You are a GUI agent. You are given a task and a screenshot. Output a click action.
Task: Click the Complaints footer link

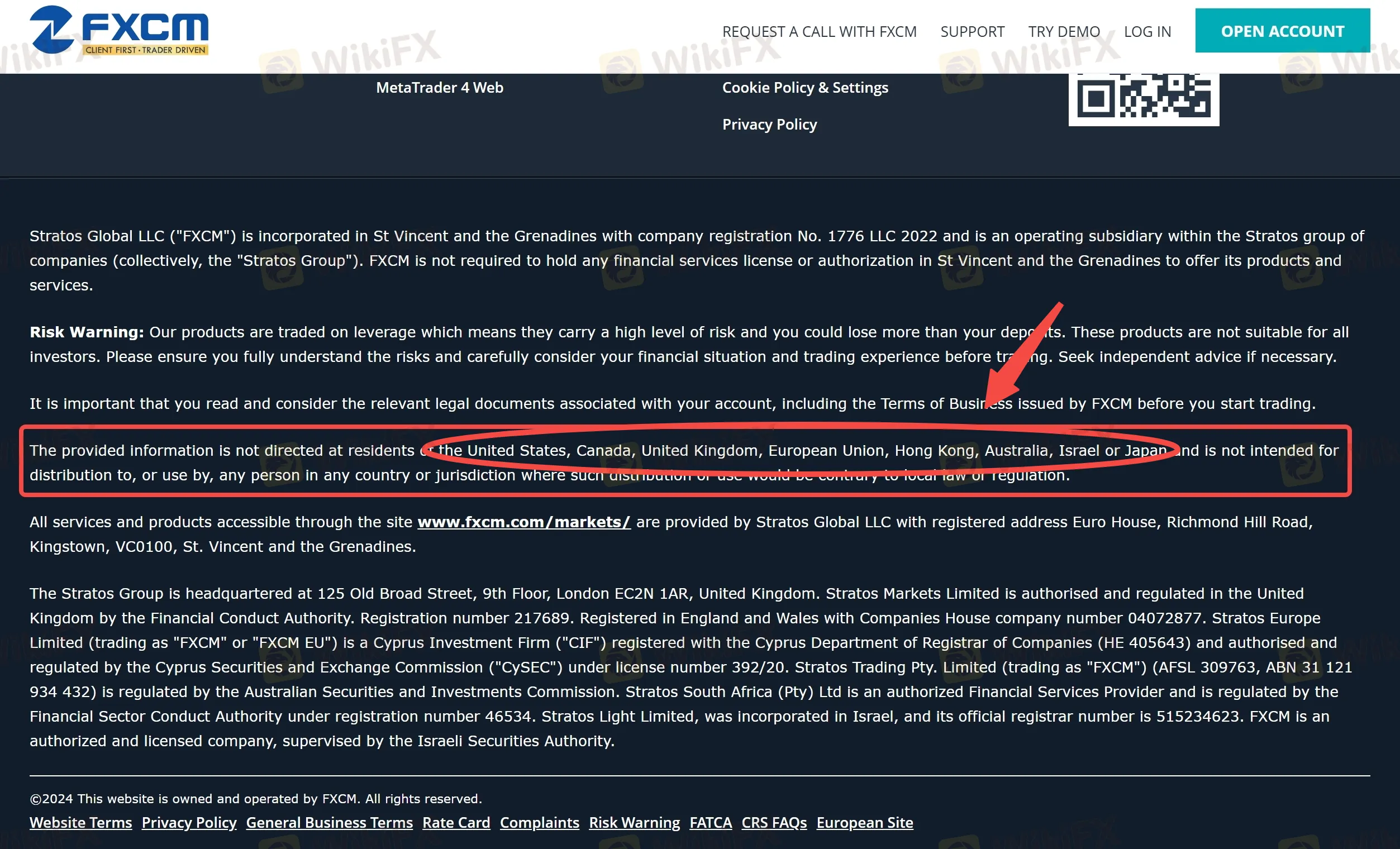pyautogui.click(x=539, y=822)
